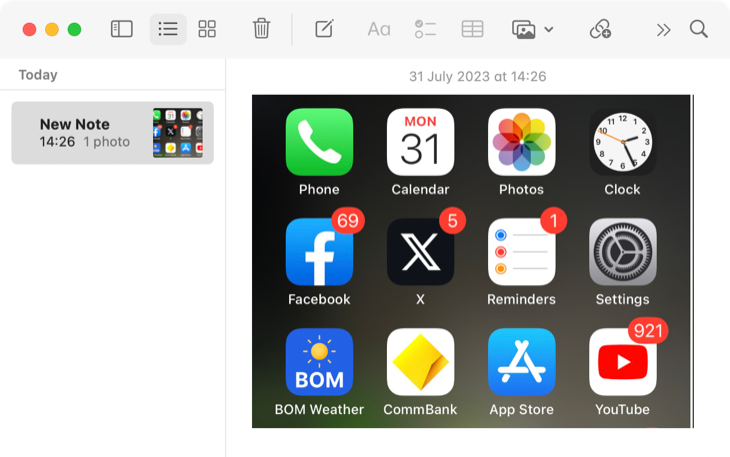
Task: Select the New Note list entry
Action: coord(90,133)
